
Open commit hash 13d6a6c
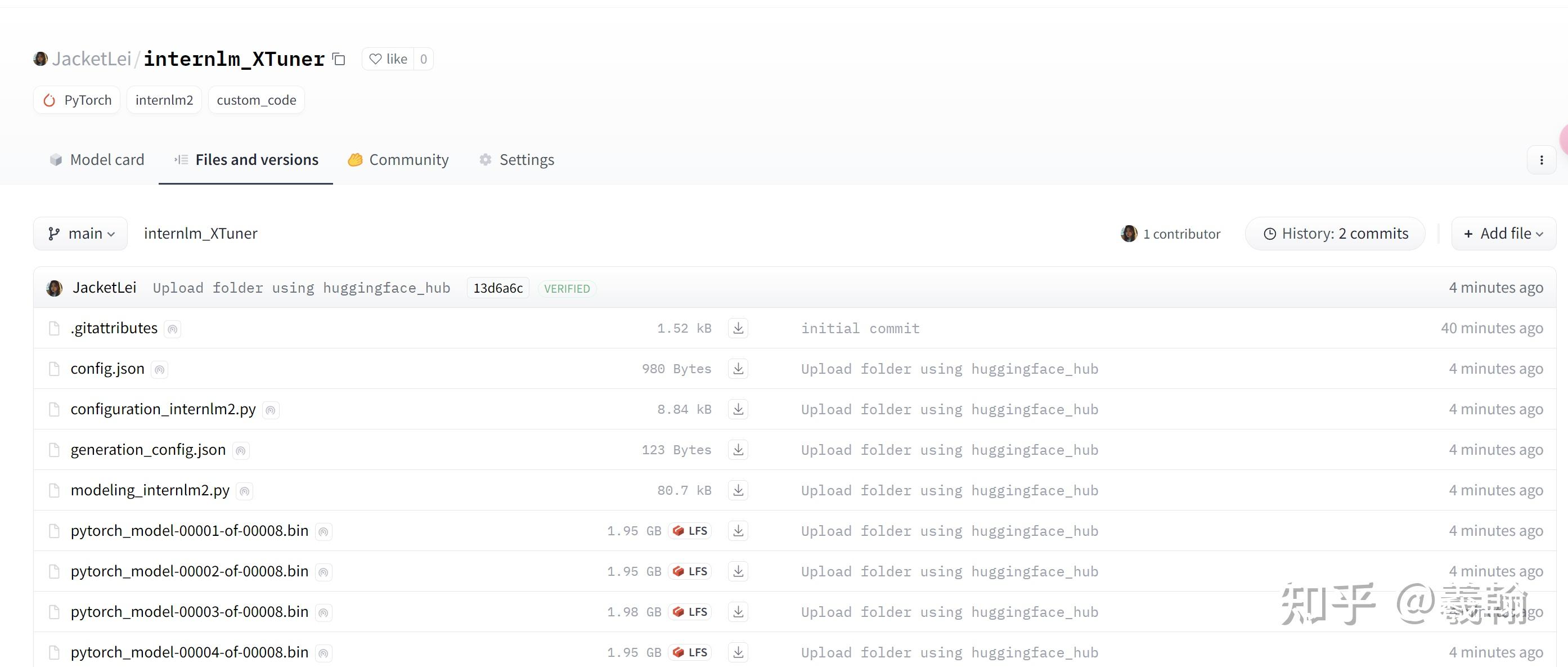[x=497, y=288]
